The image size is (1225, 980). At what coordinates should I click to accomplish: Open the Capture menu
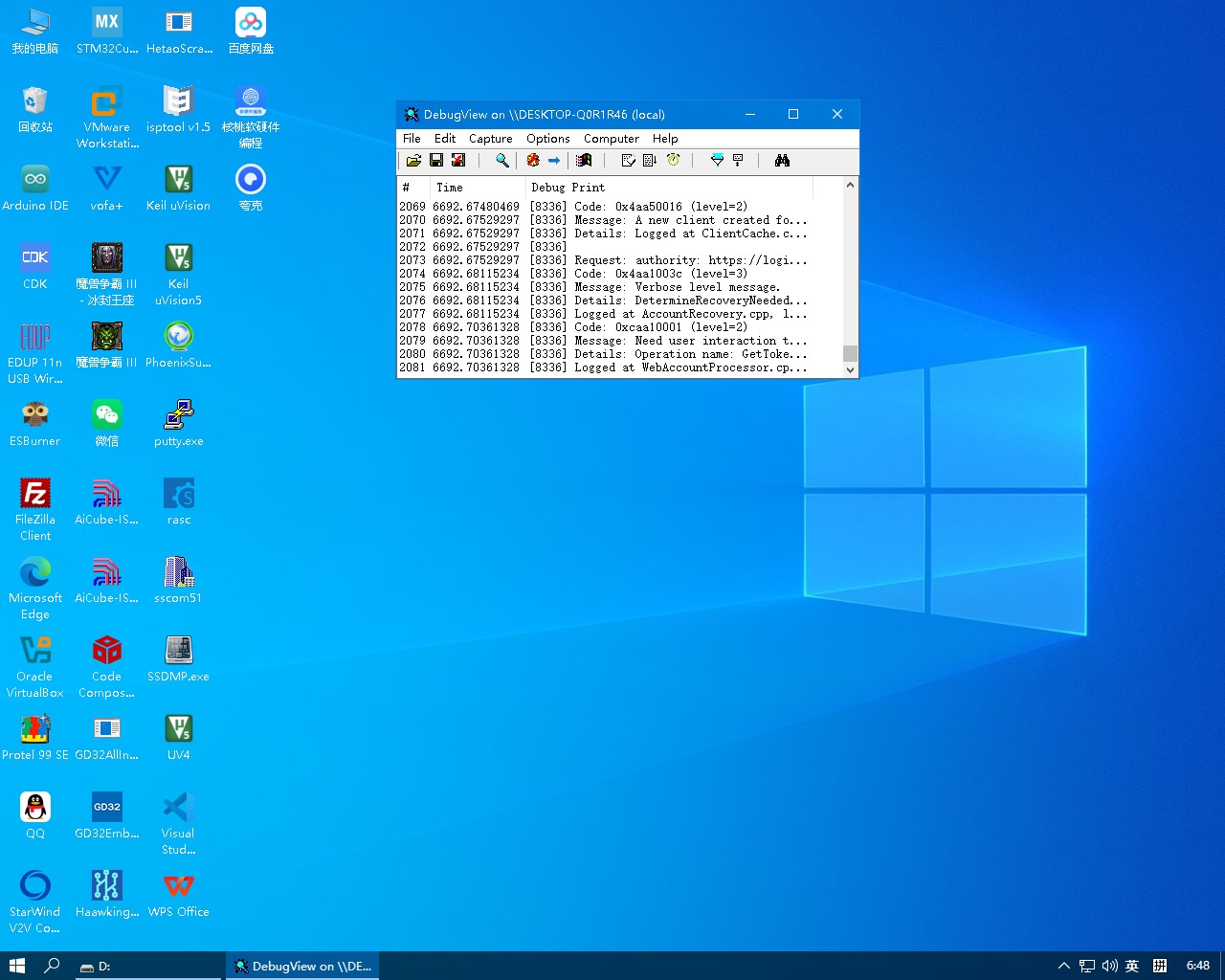(x=490, y=139)
